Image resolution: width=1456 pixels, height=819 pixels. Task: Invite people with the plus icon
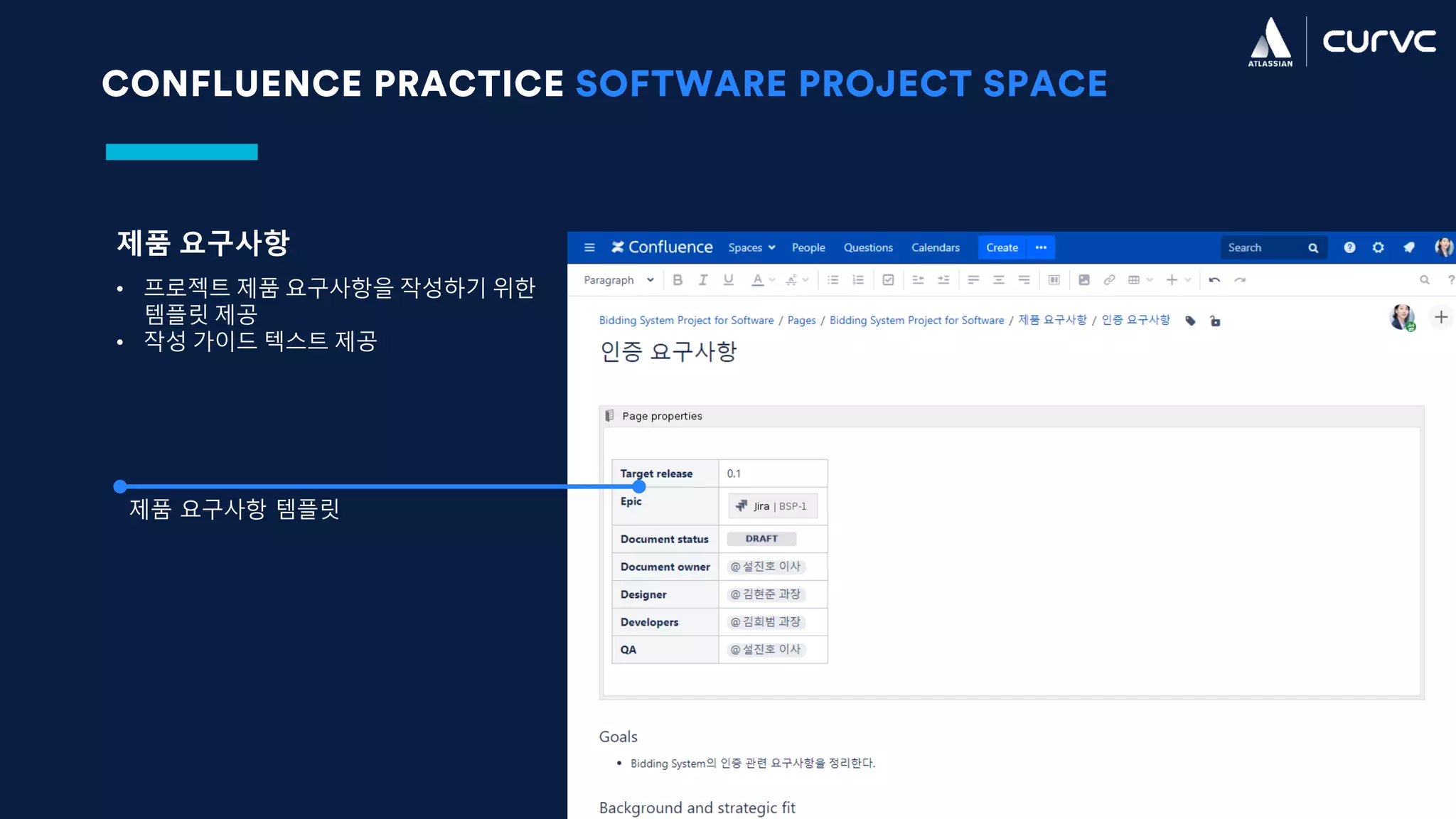coord(1441,317)
